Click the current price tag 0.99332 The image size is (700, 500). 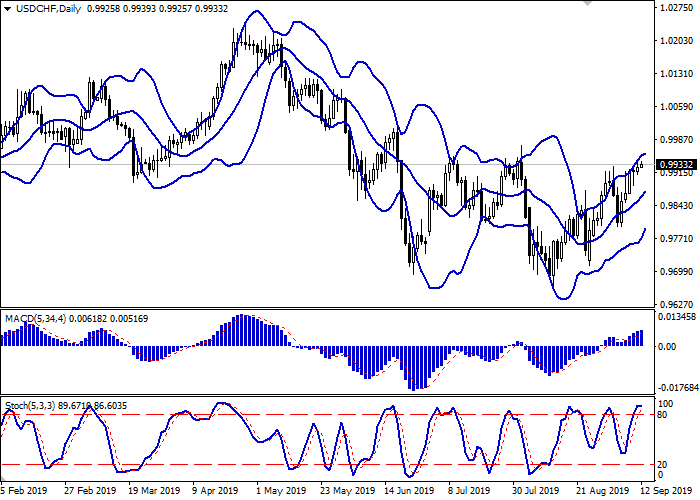pos(676,165)
